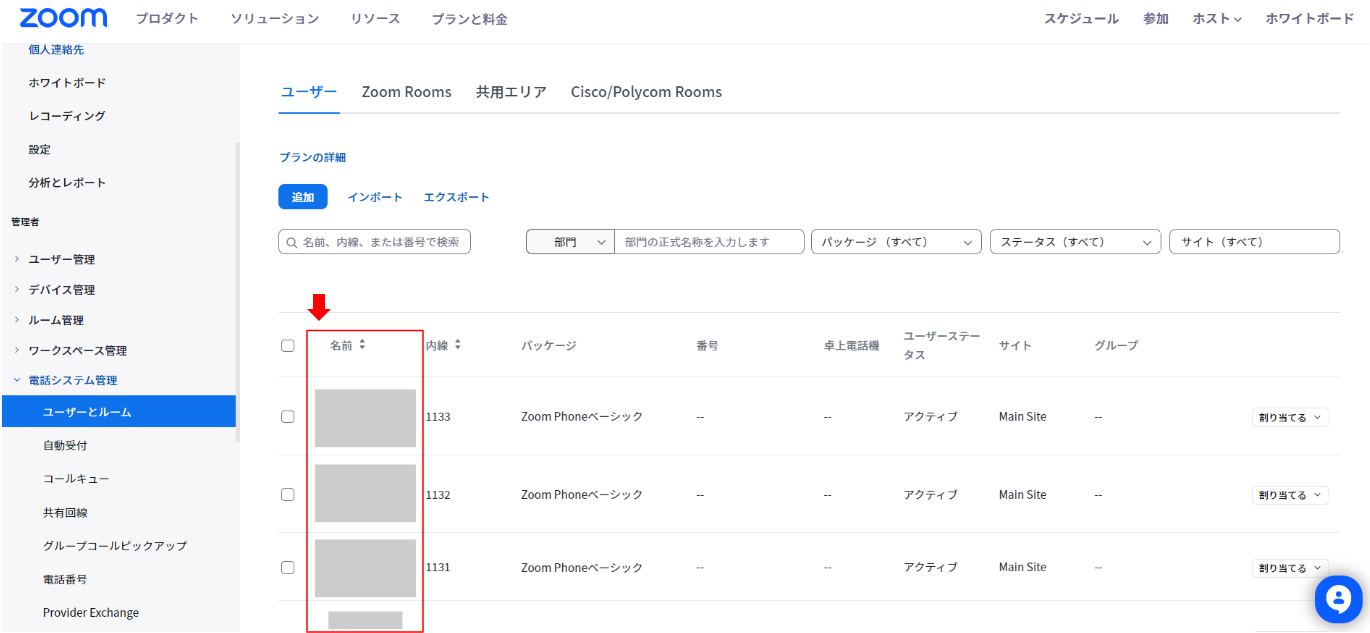
Task: Click ホワイトボード in the top bar
Action: (1310, 19)
